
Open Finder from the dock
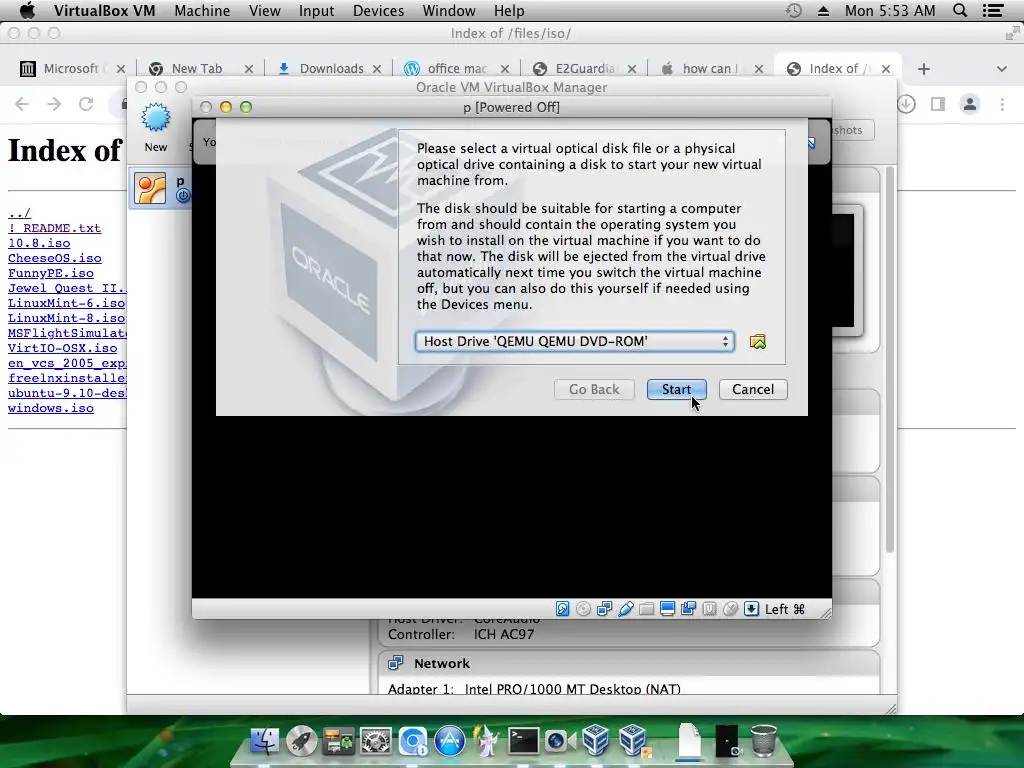(264, 741)
